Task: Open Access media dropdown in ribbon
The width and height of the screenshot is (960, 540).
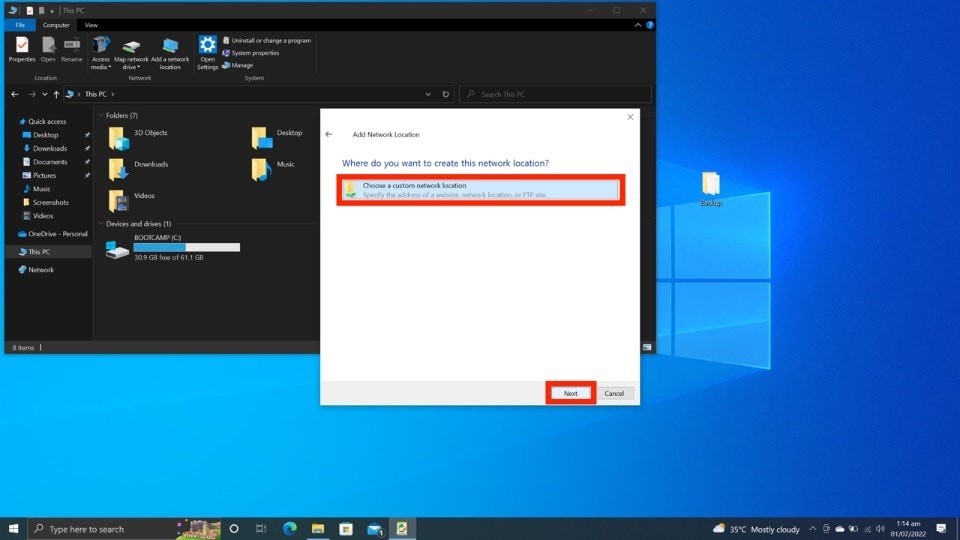Action: point(100,53)
